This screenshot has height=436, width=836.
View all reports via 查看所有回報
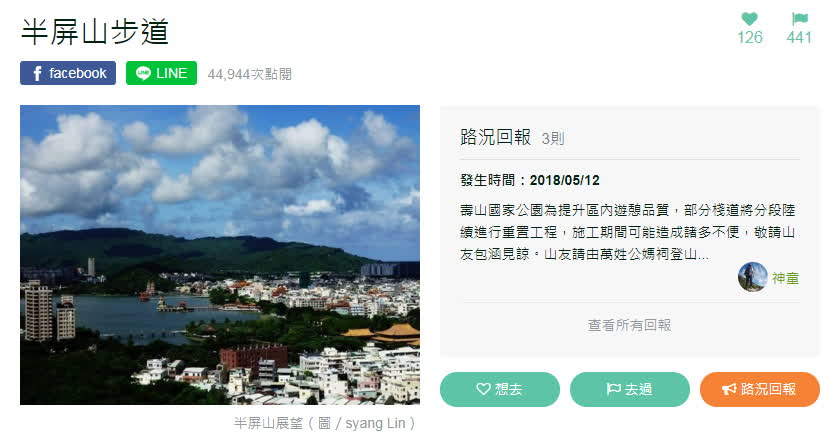[629, 325]
